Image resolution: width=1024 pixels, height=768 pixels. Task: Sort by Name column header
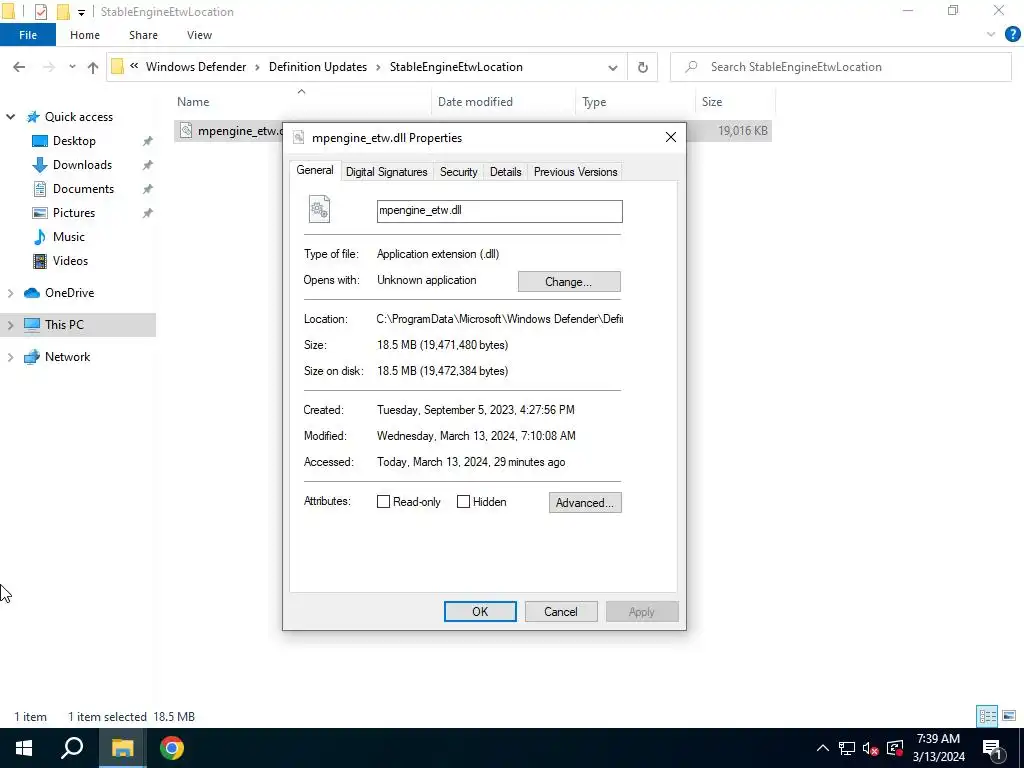(301, 102)
